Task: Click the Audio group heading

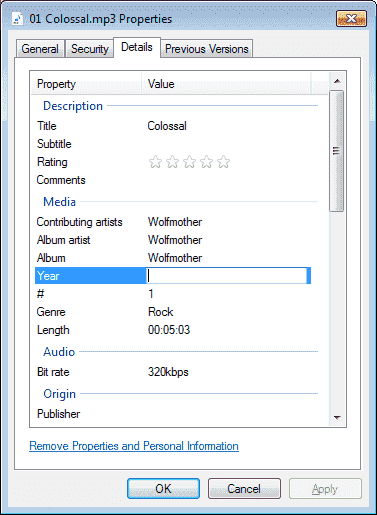Action: tap(59, 352)
